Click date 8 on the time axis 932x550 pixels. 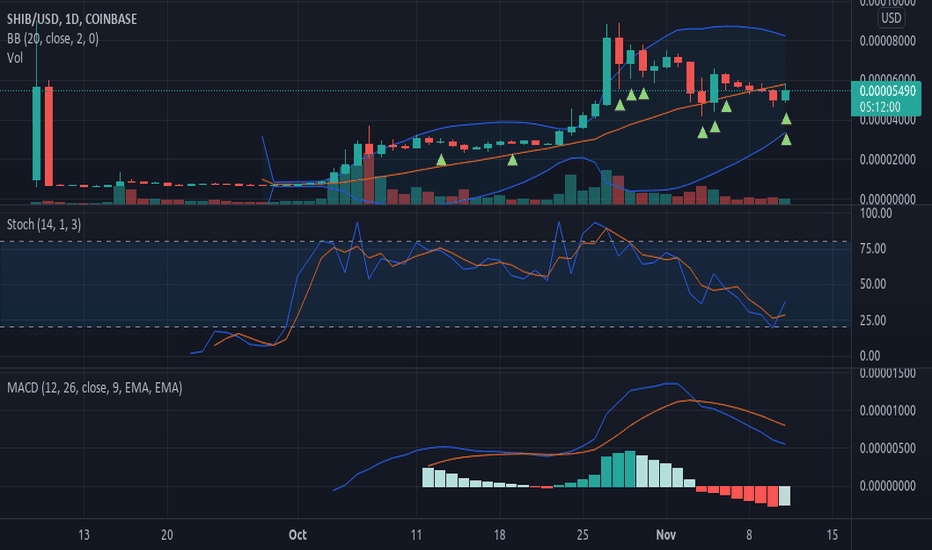tap(749, 535)
